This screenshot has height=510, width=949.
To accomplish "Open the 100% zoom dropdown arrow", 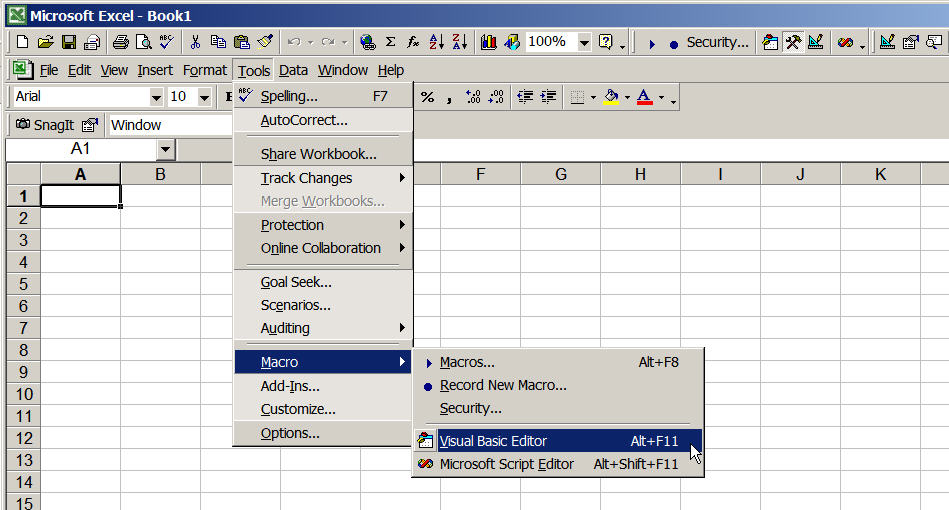I will pos(584,42).
